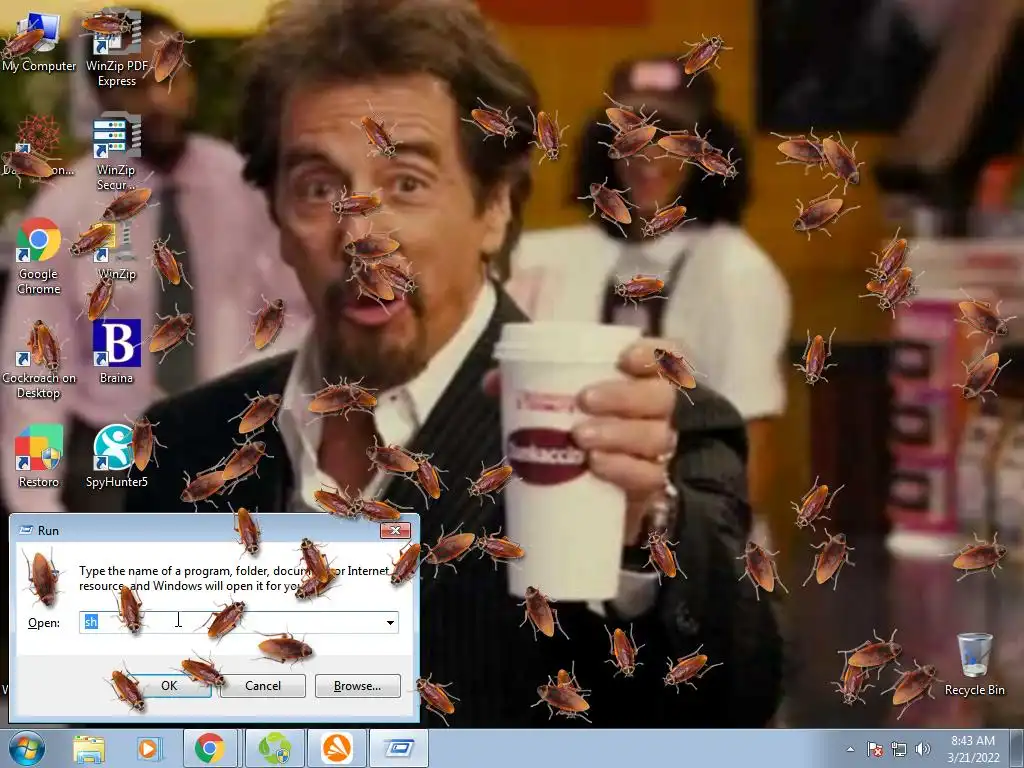Viewport: 1024px width, 768px height.
Task: Open the Windows Start menu
Action: click(27, 748)
